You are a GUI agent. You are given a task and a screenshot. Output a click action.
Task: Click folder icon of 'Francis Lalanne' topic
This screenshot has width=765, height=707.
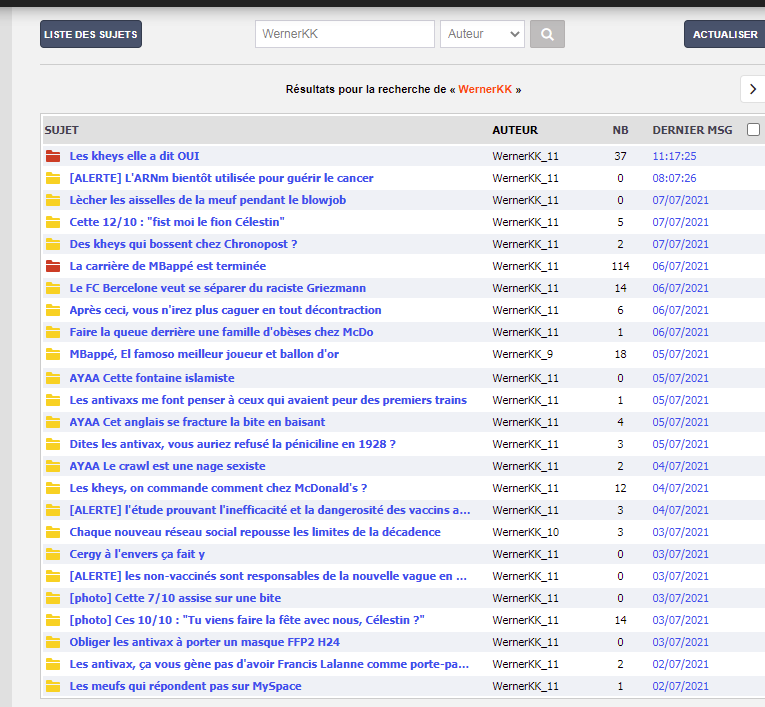click(53, 664)
